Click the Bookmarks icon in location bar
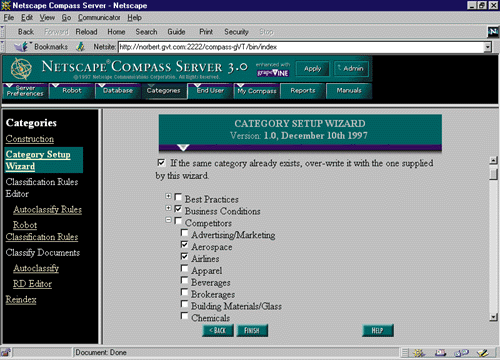 tap(22, 47)
